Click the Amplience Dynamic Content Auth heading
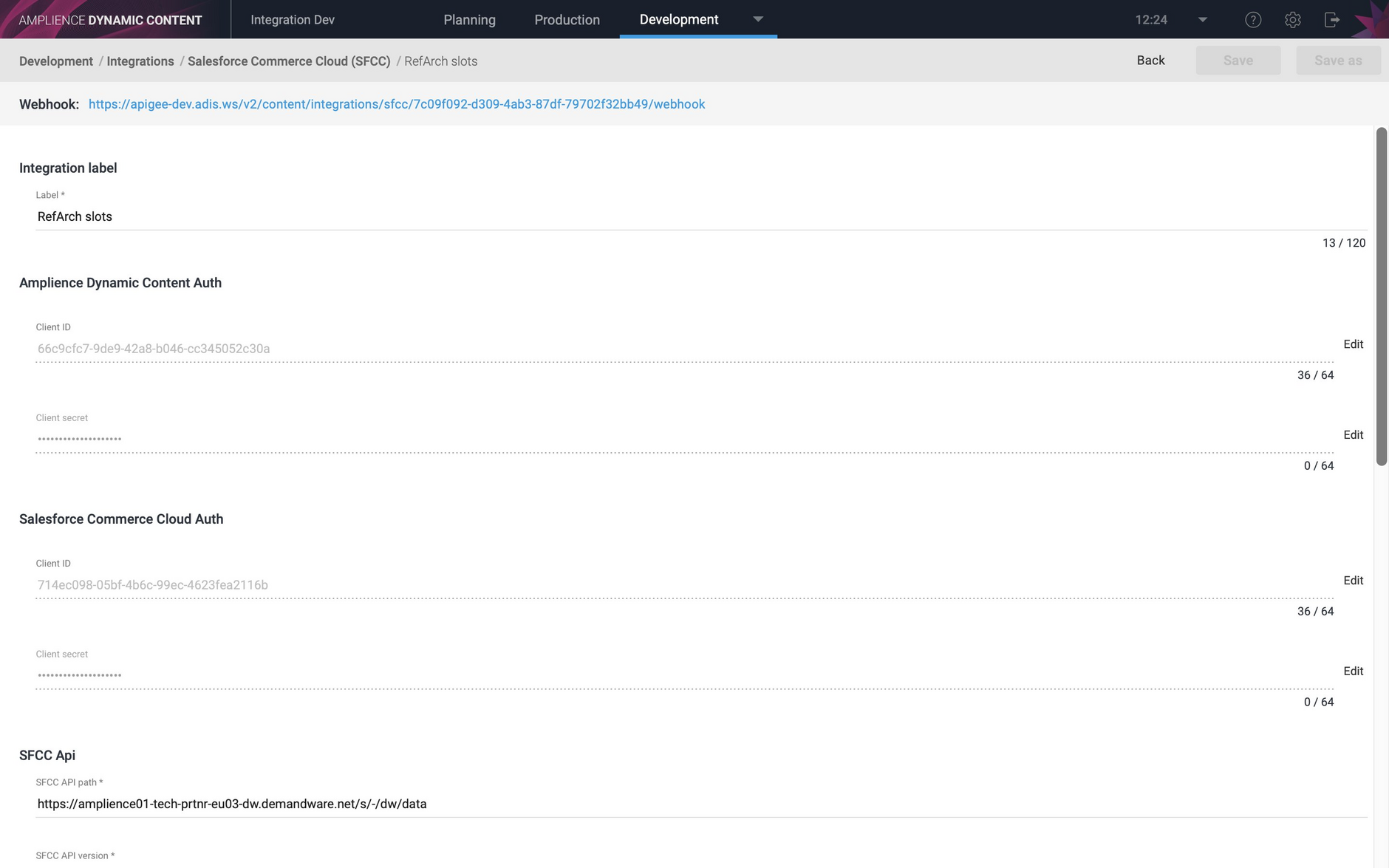The image size is (1389, 868). [x=120, y=283]
